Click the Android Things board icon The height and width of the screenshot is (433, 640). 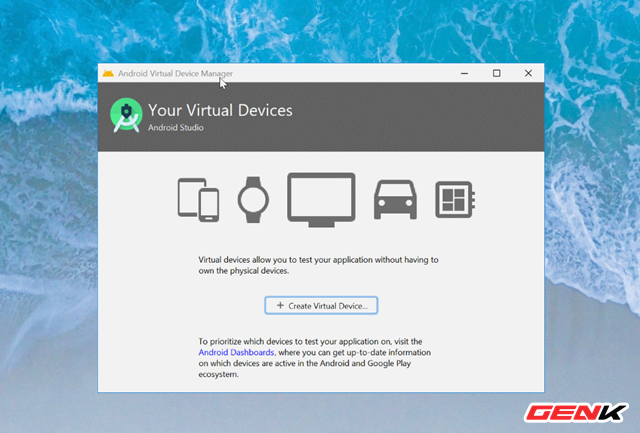coord(455,200)
